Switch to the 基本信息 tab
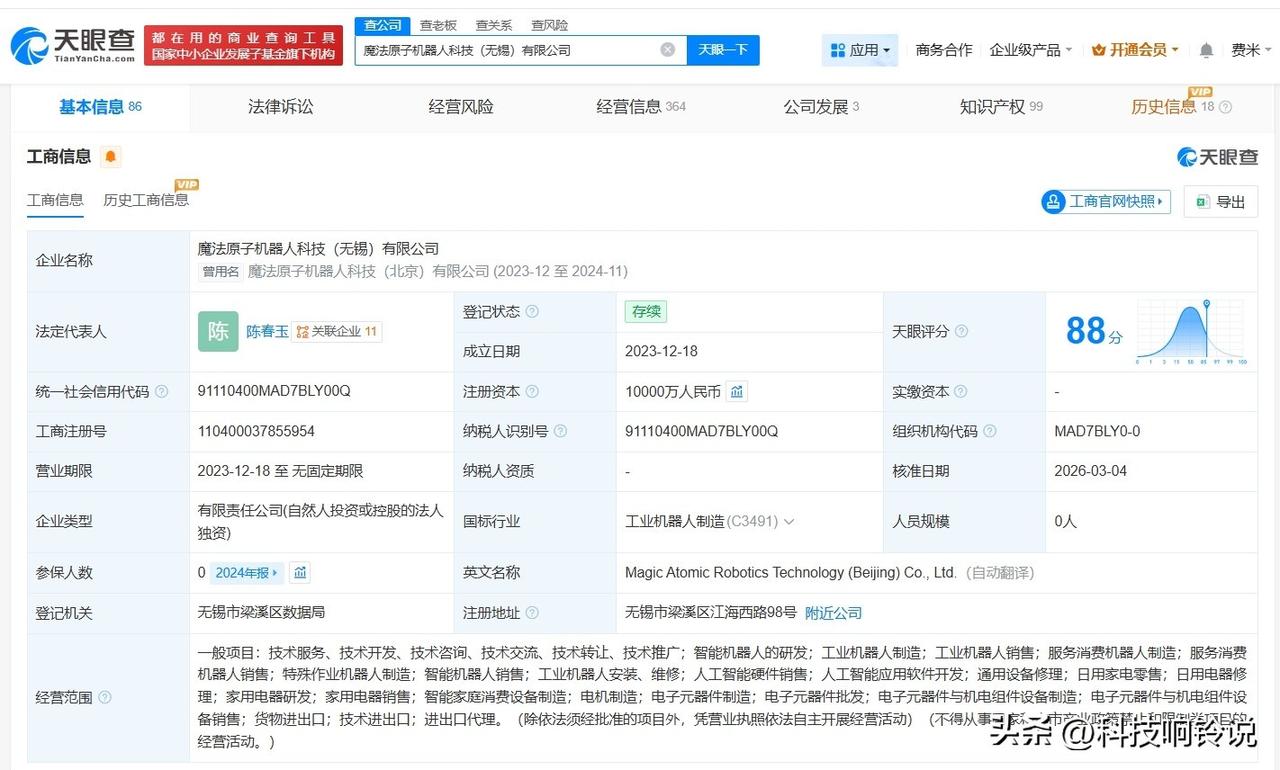 point(100,107)
